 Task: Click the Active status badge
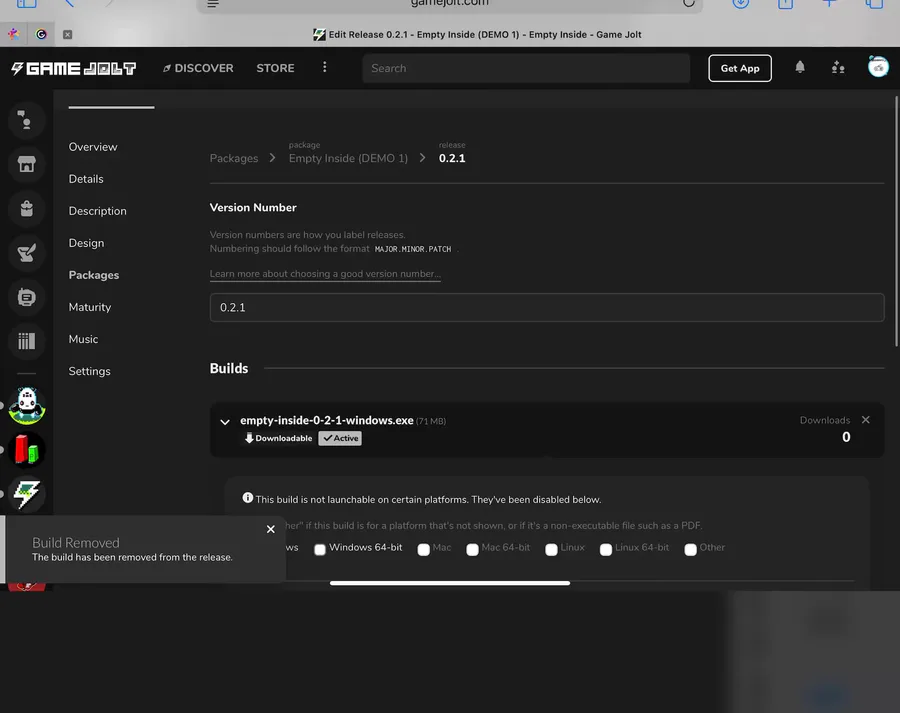pos(340,438)
